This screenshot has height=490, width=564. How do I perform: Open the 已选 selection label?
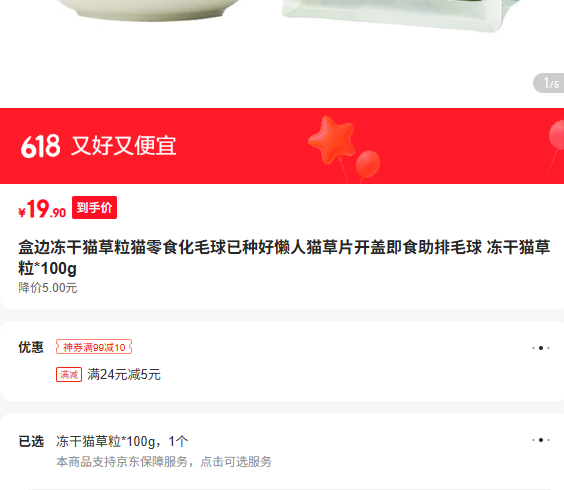pos(31,441)
